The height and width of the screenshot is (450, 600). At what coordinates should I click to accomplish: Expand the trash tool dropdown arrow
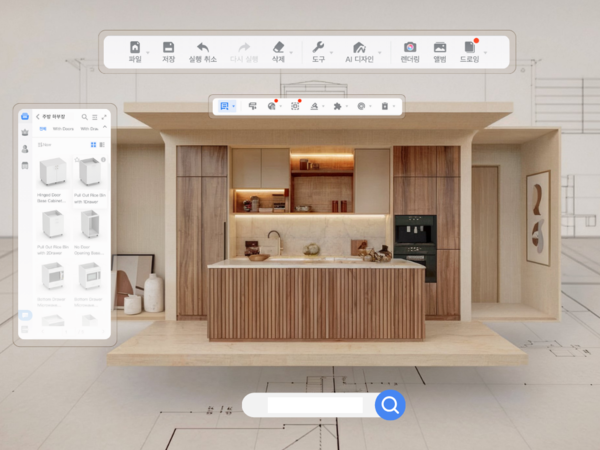coord(395,106)
